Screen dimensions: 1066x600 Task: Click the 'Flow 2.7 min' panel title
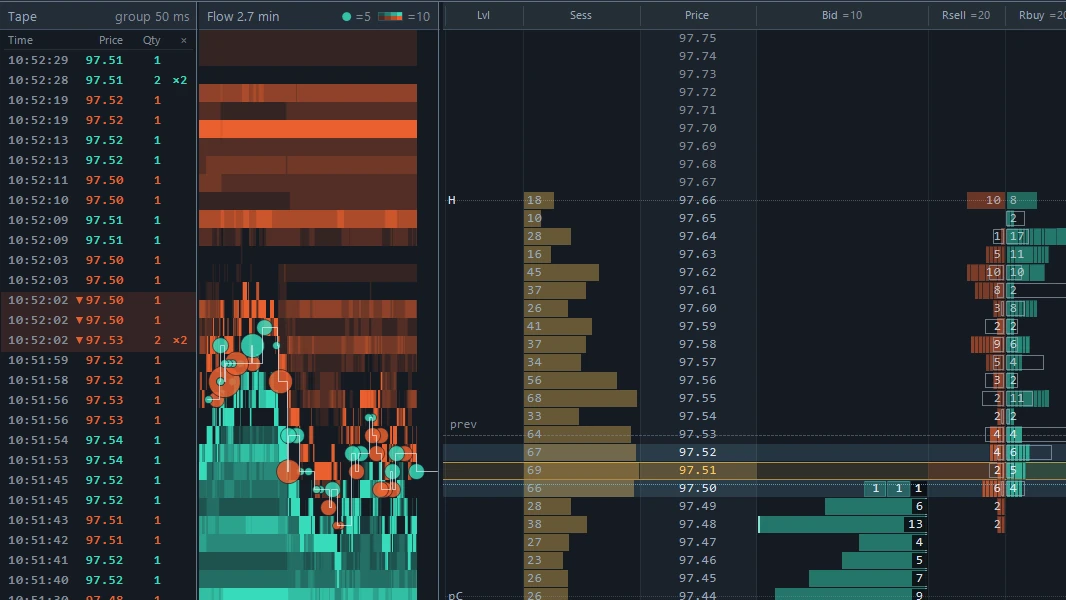coord(243,16)
